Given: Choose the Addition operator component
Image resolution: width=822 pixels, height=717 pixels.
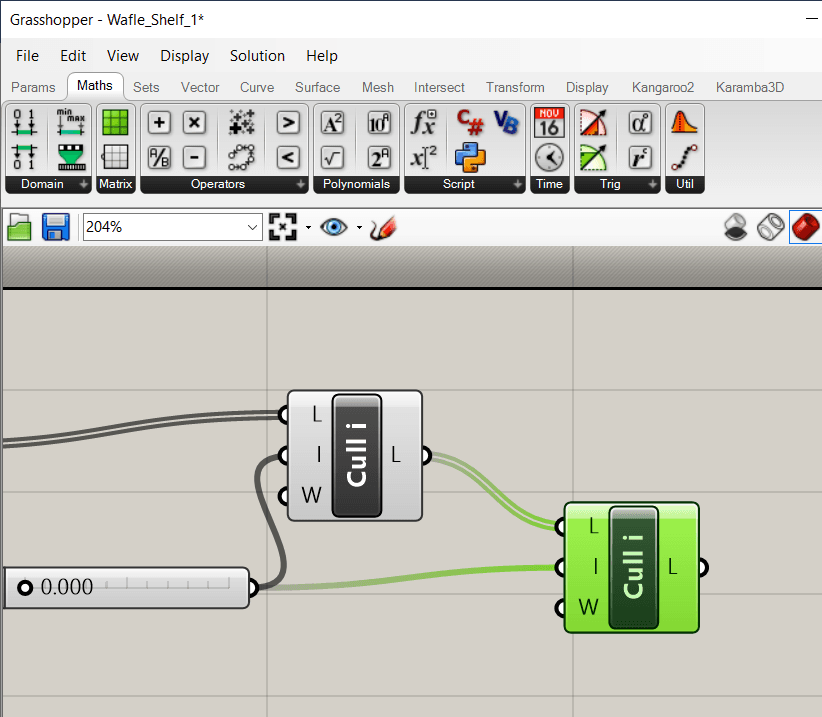Looking at the screenshot, I should pos(160,122).
